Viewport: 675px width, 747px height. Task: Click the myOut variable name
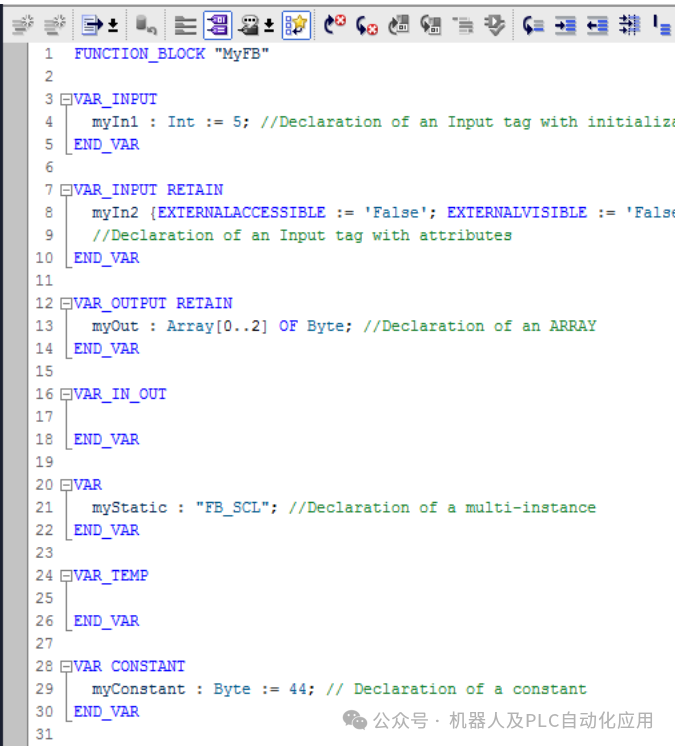coord(115,326)
